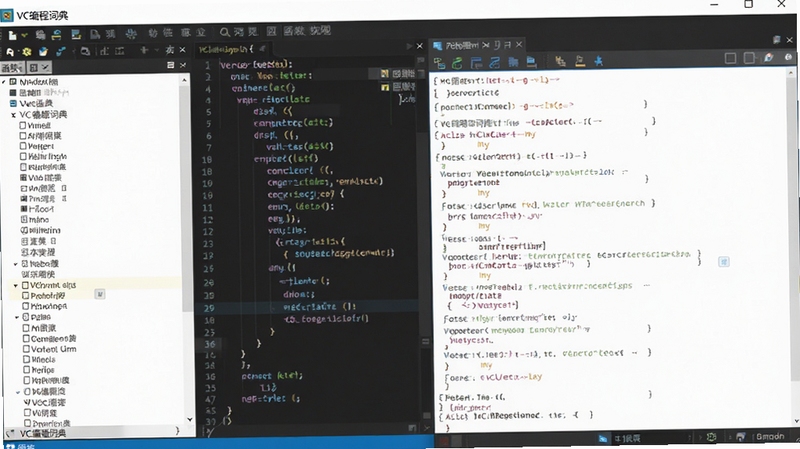Image resolution: width=800 pixels, height=449 pixels.
Task: Click the blue stacked-pages icon in right toolbar
Action: (531, 62)
